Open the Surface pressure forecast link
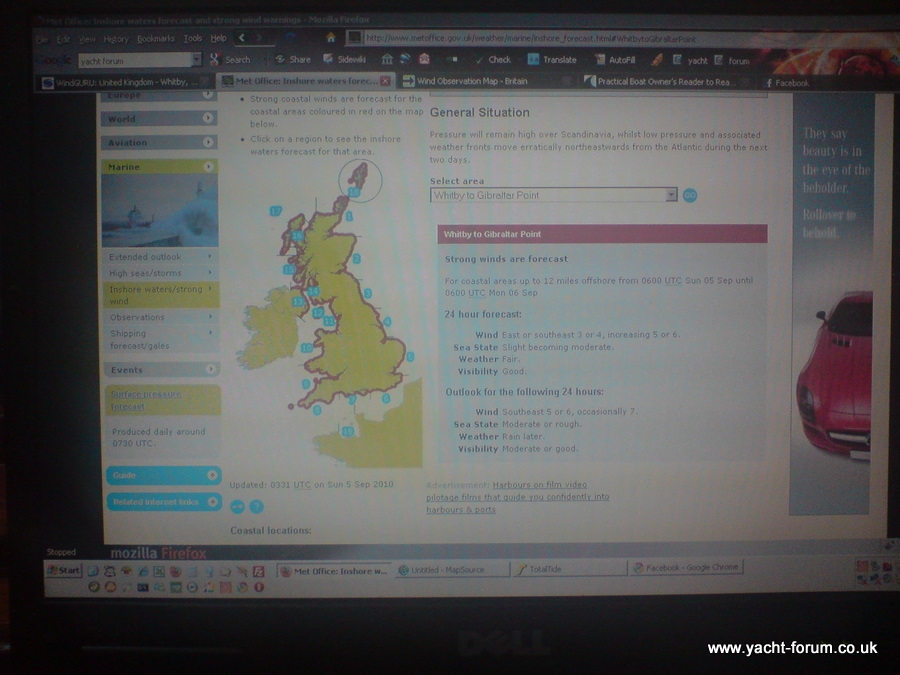900x675 pixels. pos(146,400)
